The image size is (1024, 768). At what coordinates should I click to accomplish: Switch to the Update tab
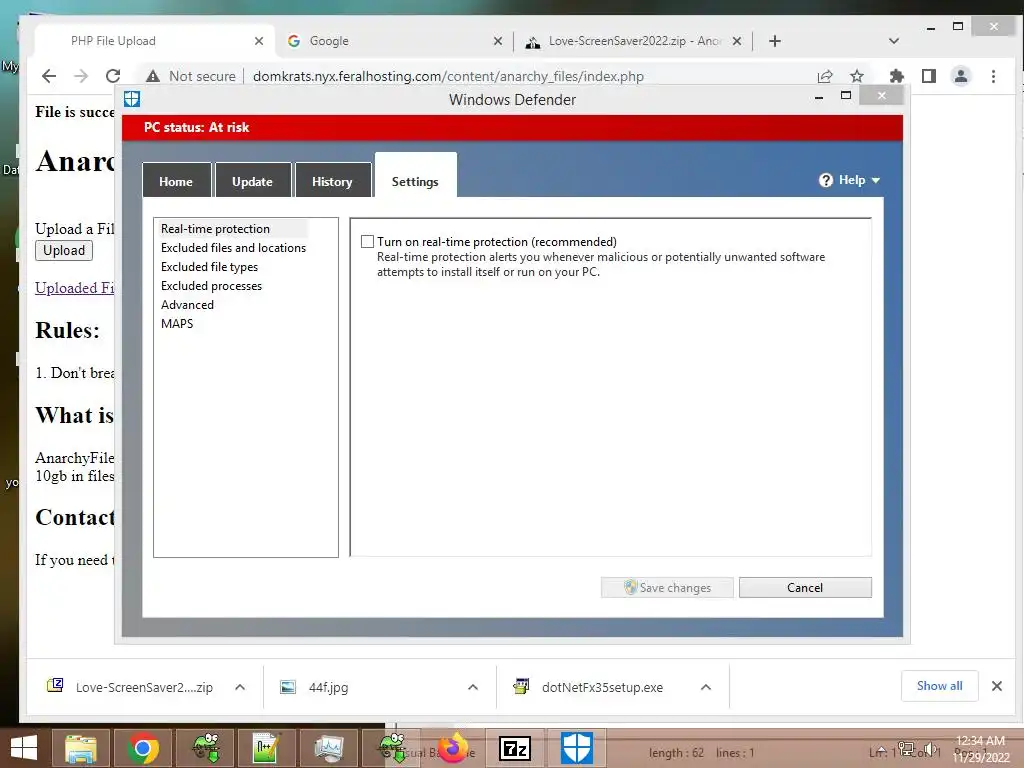tap(252, 182)
